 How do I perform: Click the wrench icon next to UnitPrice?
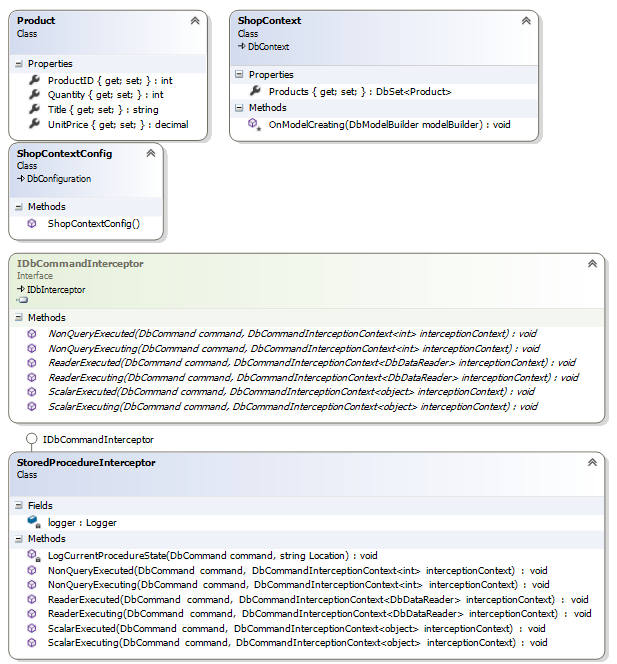click(34, 125)
